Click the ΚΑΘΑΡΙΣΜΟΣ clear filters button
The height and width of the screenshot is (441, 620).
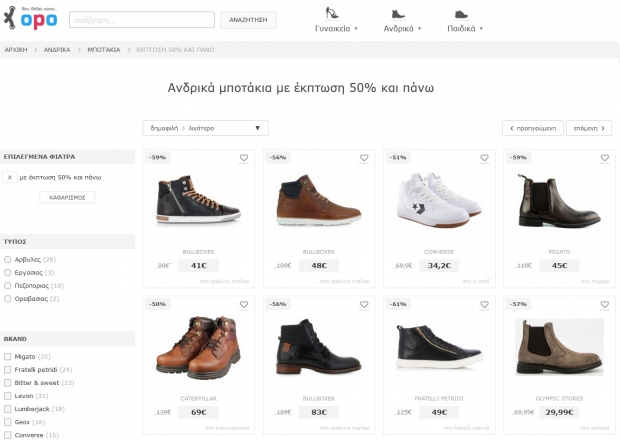click(x=67, y=197)
